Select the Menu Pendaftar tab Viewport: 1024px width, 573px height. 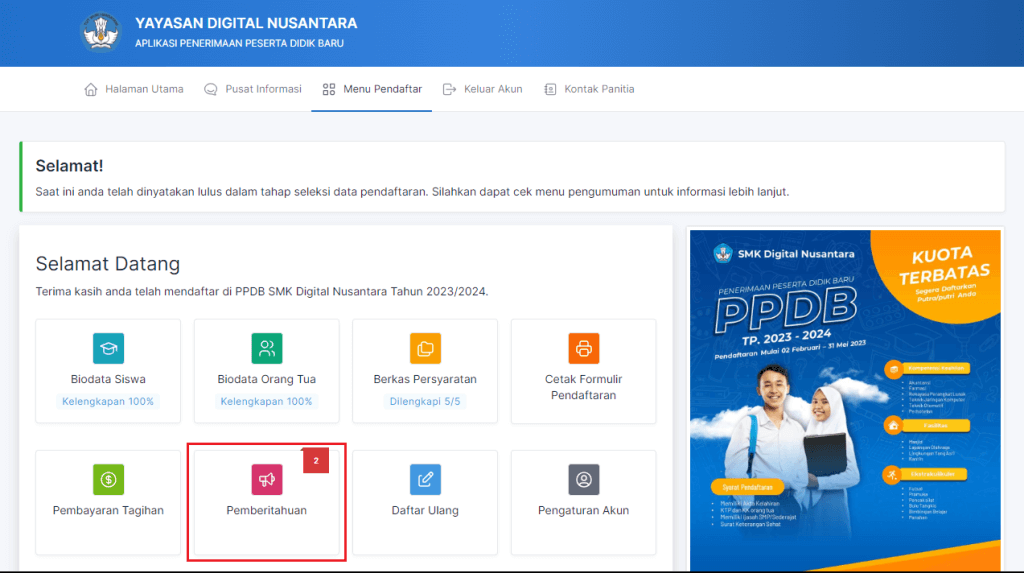[x=372, y=89]
